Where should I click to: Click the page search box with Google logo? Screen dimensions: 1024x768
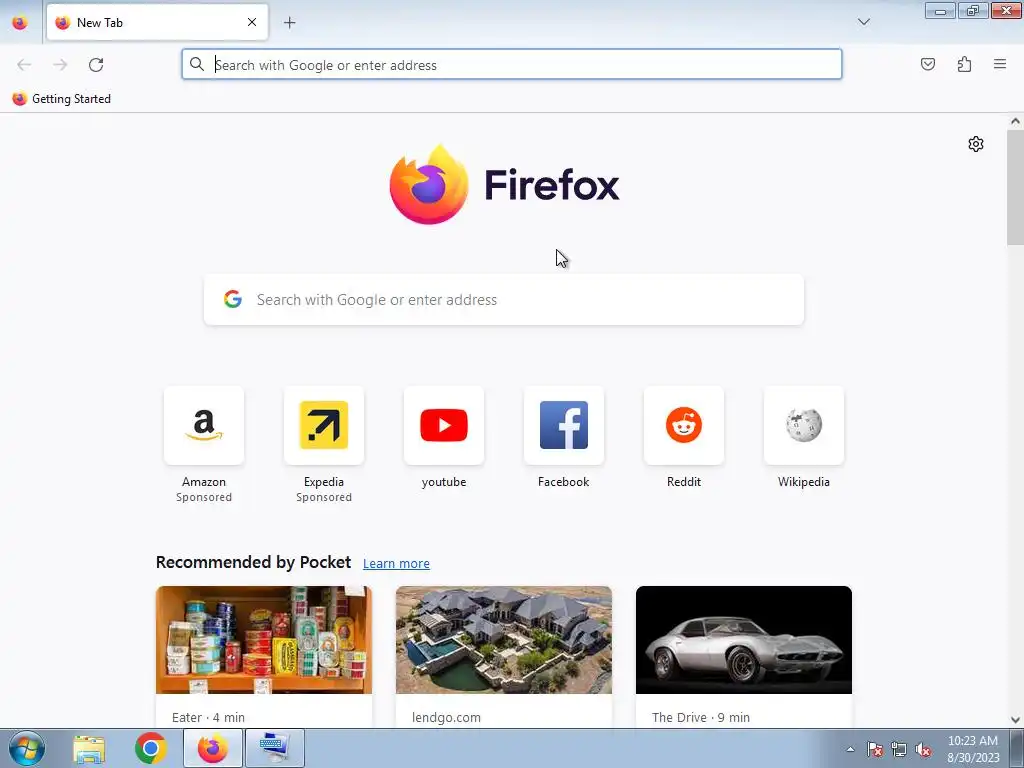(x=504, y=300)
